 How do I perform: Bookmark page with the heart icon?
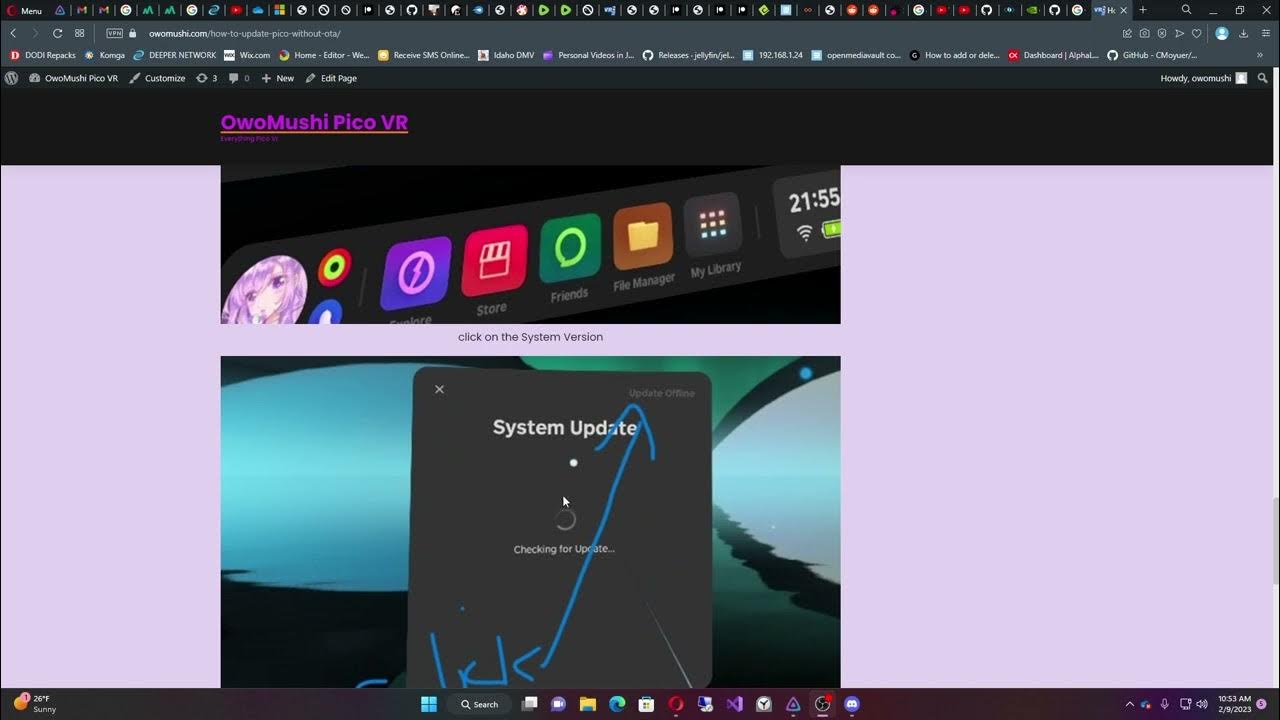pyautogui.click(x=1196, y=33)
